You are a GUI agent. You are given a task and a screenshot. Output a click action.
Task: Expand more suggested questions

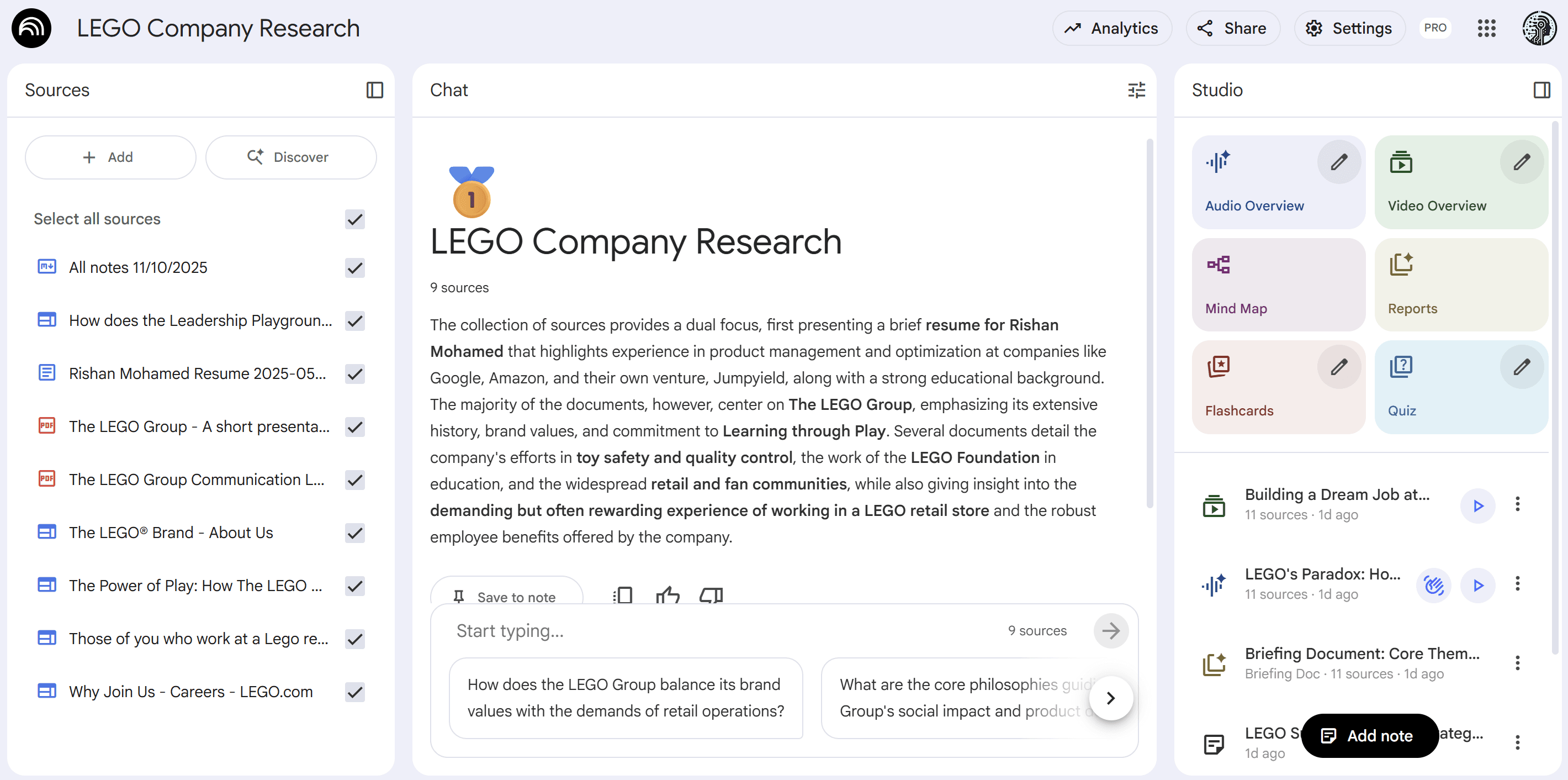click(x=1111, y=698)
